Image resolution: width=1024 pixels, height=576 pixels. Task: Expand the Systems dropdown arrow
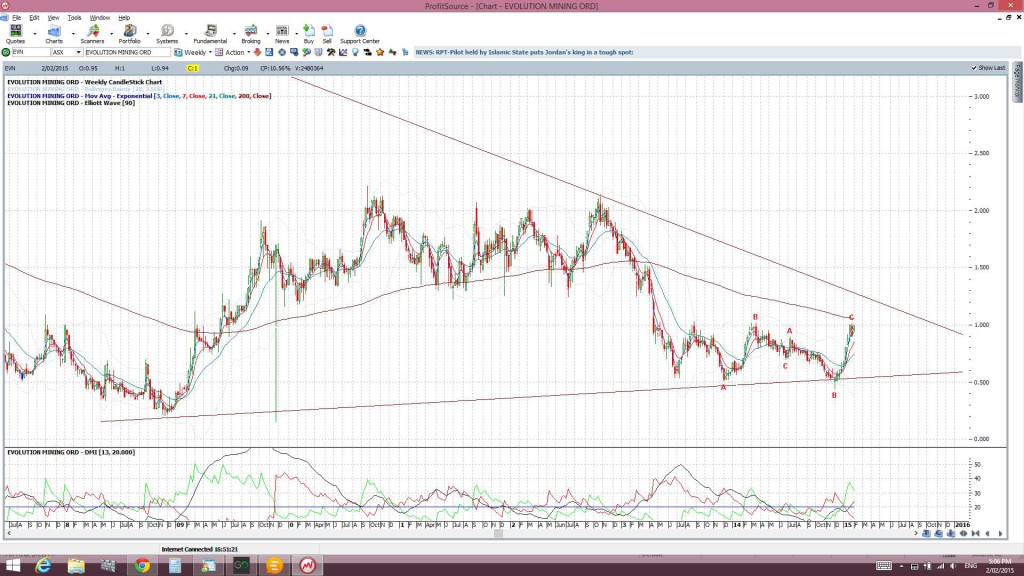pyautogui.click(x=186, y=33)
